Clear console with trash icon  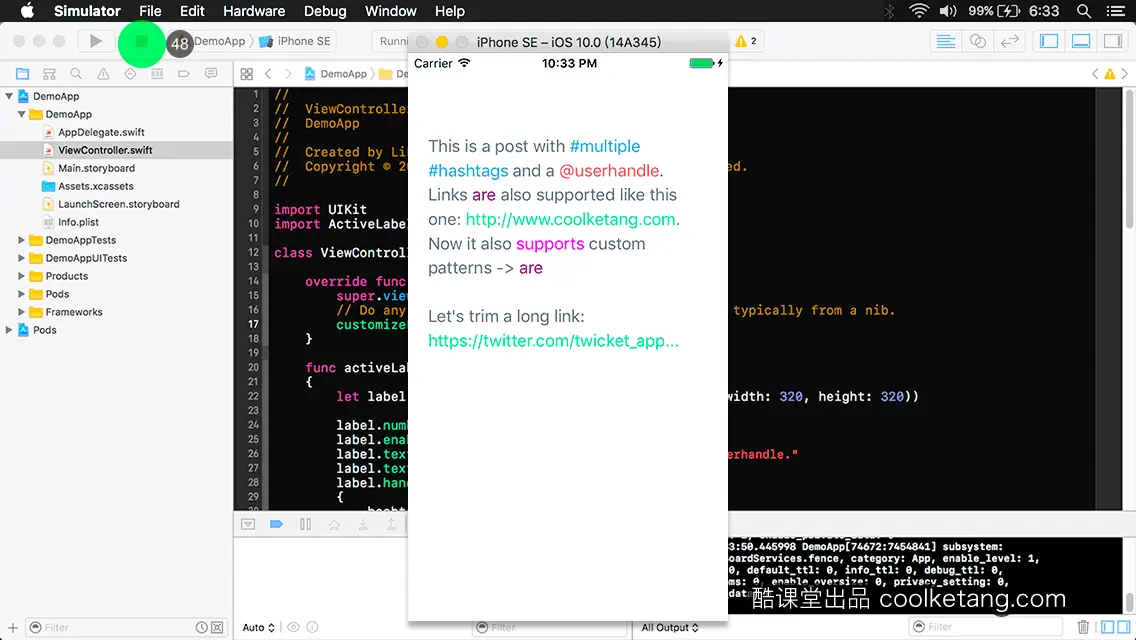[1083, 627]
